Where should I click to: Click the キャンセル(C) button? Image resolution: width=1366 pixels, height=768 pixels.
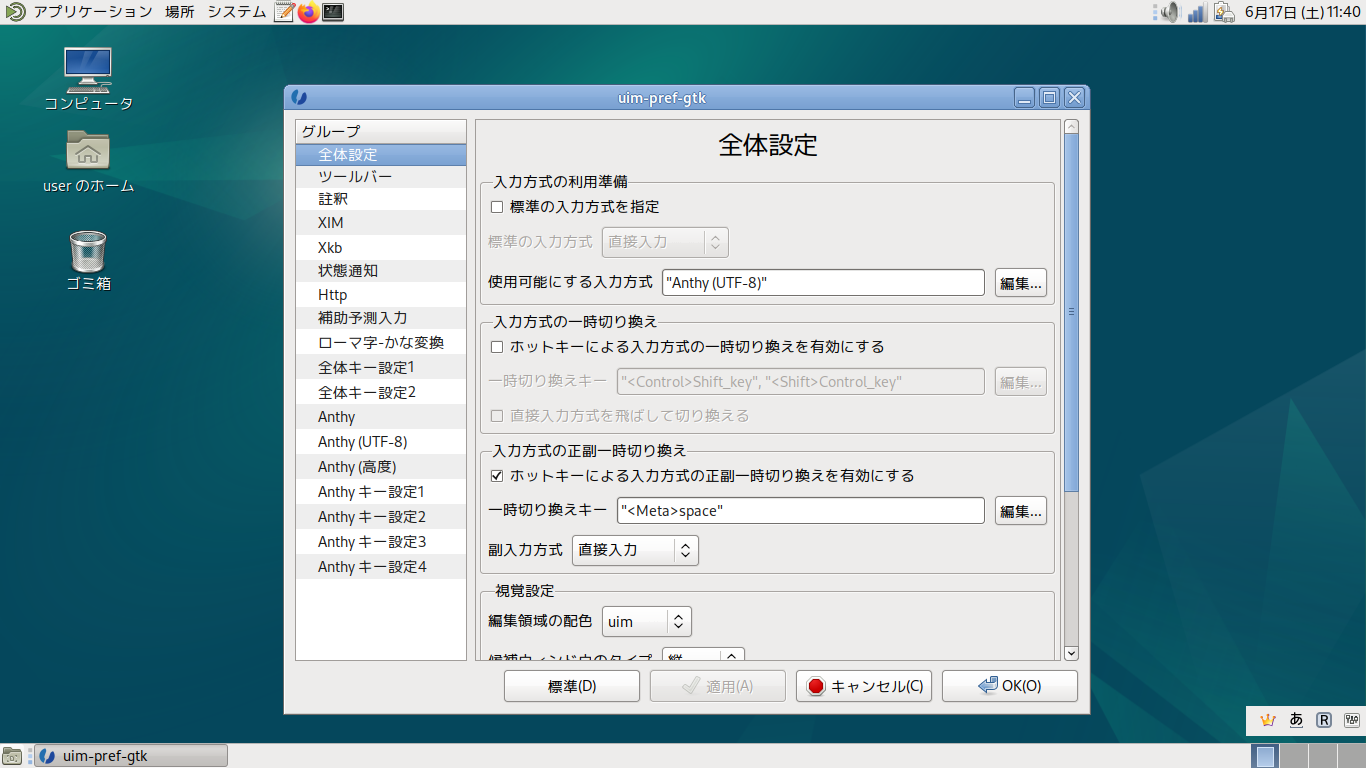click(864, 686)
